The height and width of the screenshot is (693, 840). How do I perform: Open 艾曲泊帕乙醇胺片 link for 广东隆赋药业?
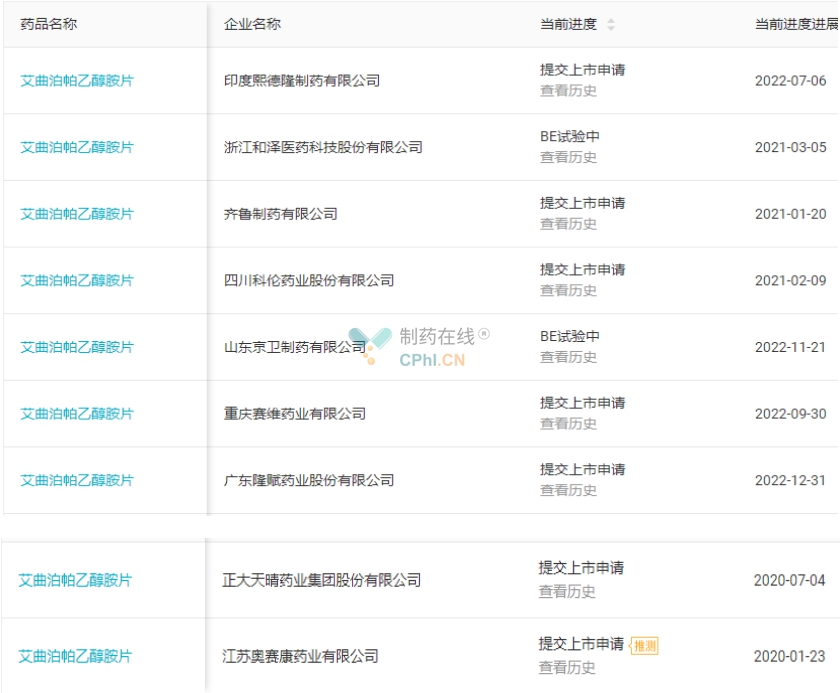pyautogui.click(x=77, y=480)
